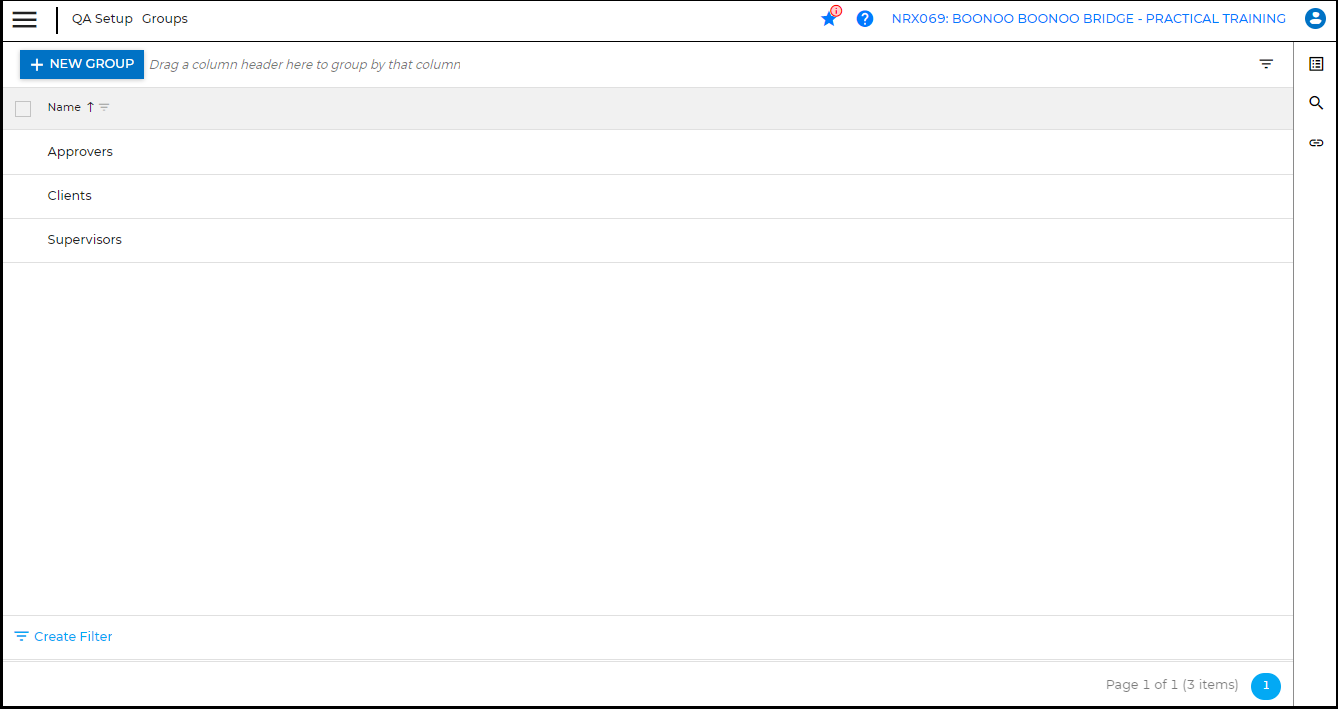Viewport: 1338px width, 709px height.
Task: Click the chain link icon in sidebar
Action: [1316, 143]
